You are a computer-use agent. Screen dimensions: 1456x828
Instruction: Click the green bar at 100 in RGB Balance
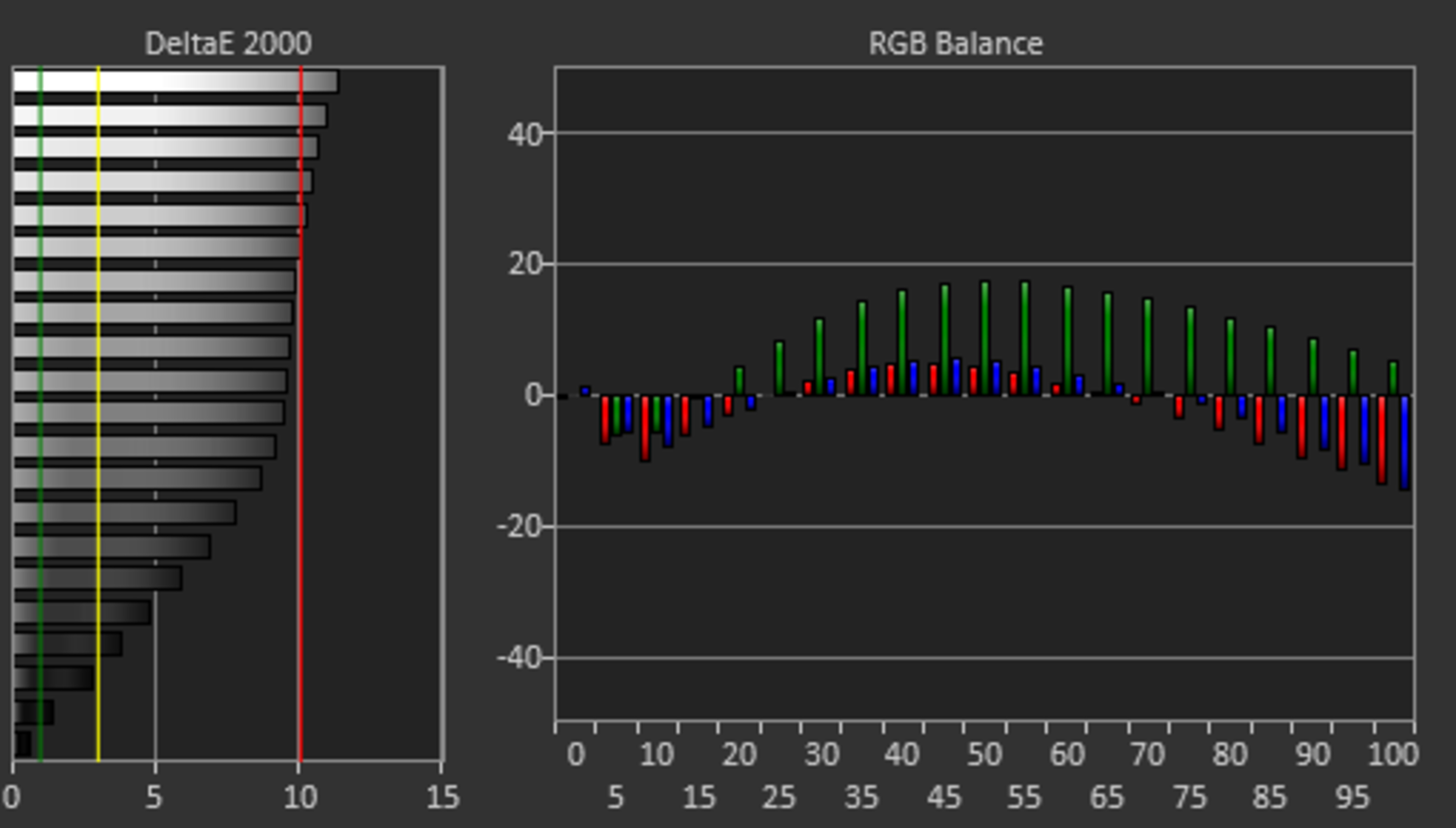1393,378
